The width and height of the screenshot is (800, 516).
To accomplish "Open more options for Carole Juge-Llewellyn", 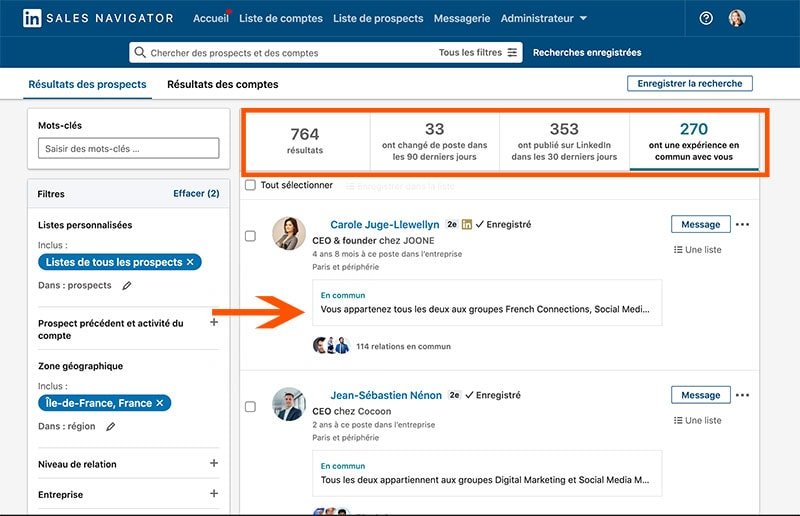I will [743, 224].
